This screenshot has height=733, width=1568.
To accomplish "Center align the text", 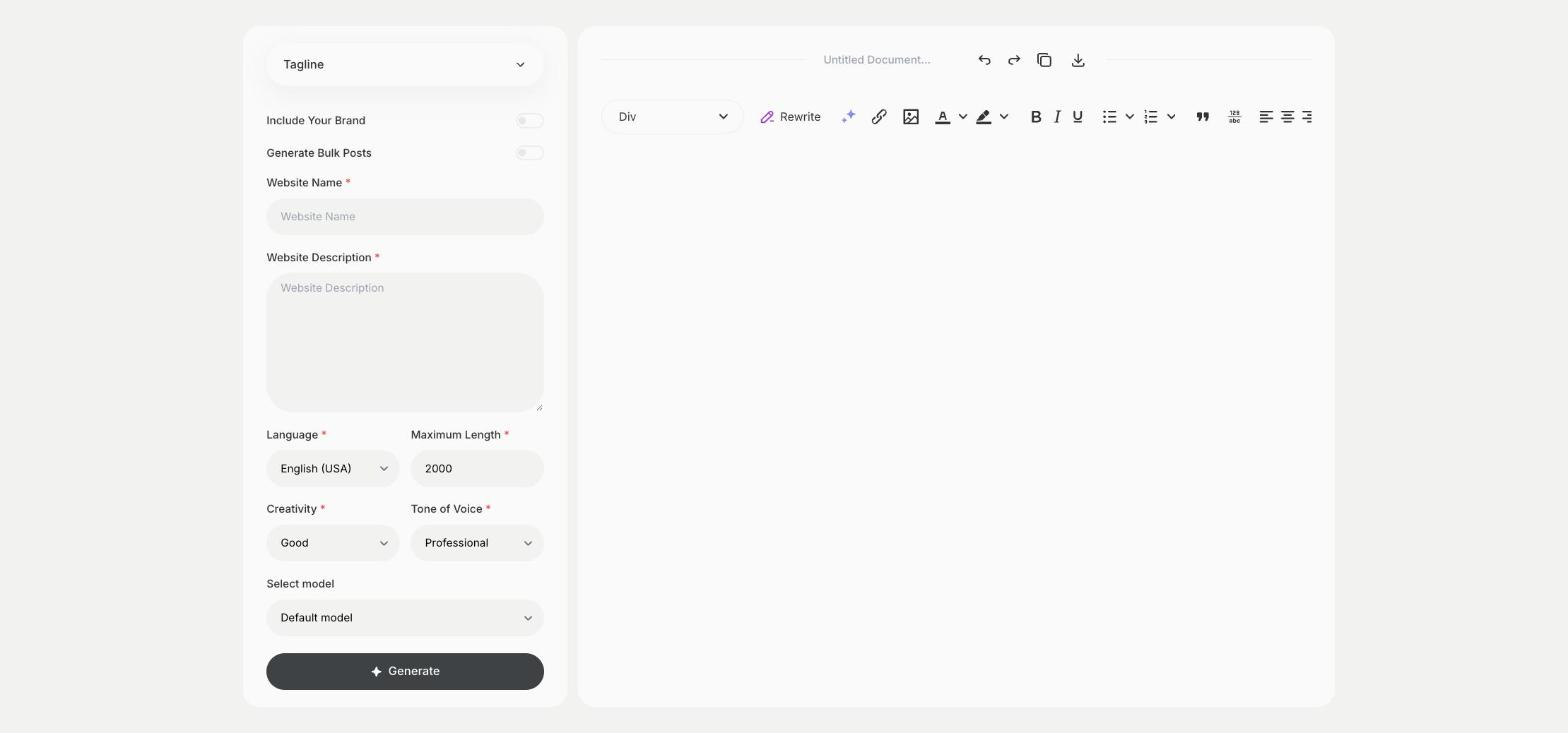I will [1288, 117].
